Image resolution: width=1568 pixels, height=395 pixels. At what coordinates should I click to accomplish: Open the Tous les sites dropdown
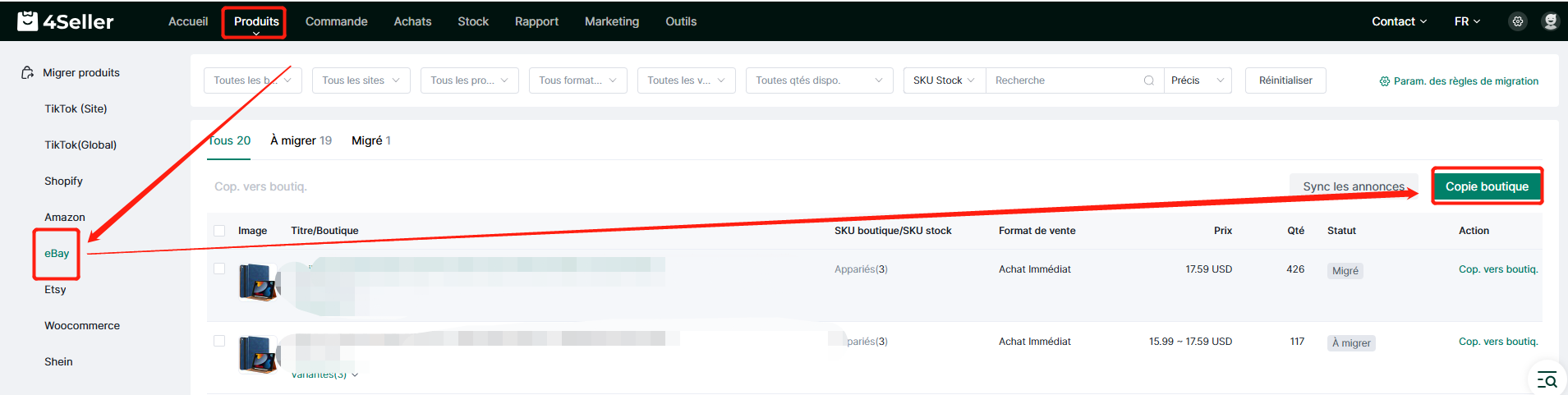pos(361,80)
